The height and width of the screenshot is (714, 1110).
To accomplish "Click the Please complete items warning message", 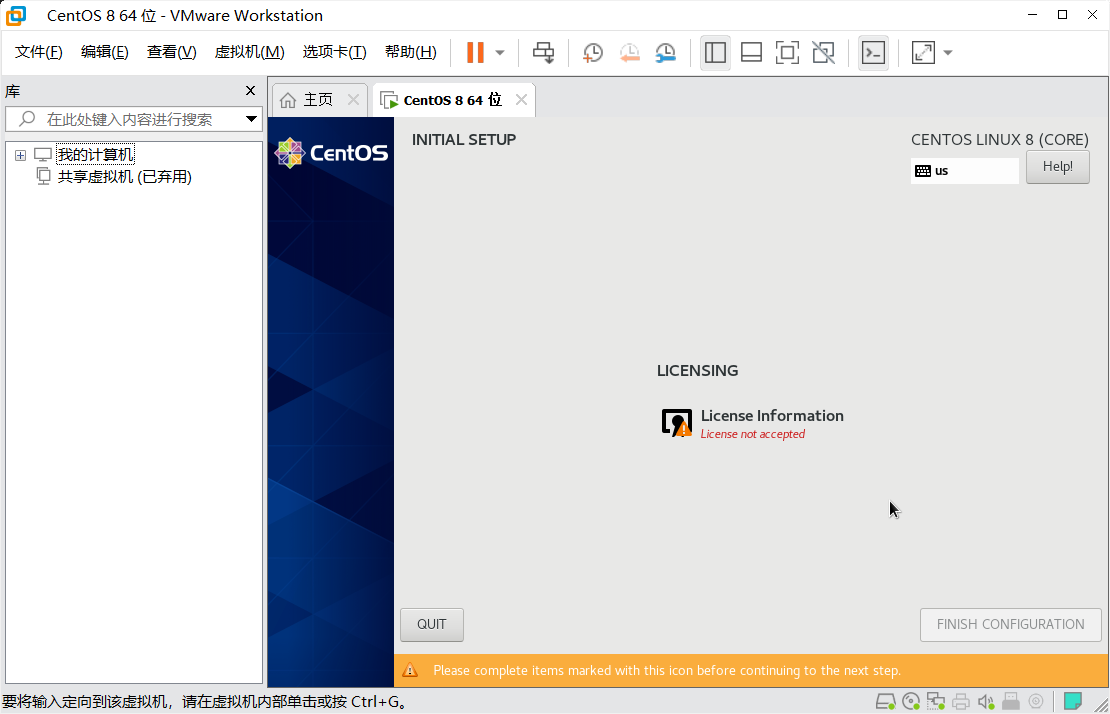I will 667,670.
